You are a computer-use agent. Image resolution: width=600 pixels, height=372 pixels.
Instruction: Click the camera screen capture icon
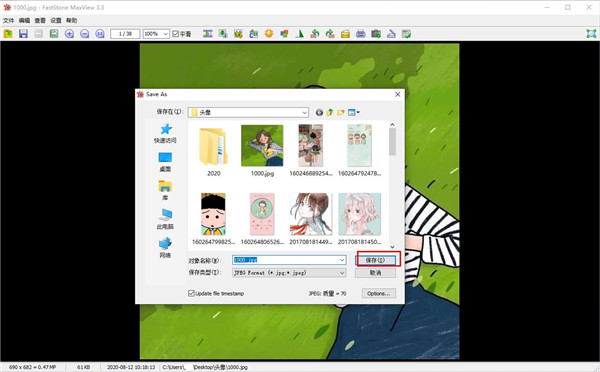coord(376,34)
